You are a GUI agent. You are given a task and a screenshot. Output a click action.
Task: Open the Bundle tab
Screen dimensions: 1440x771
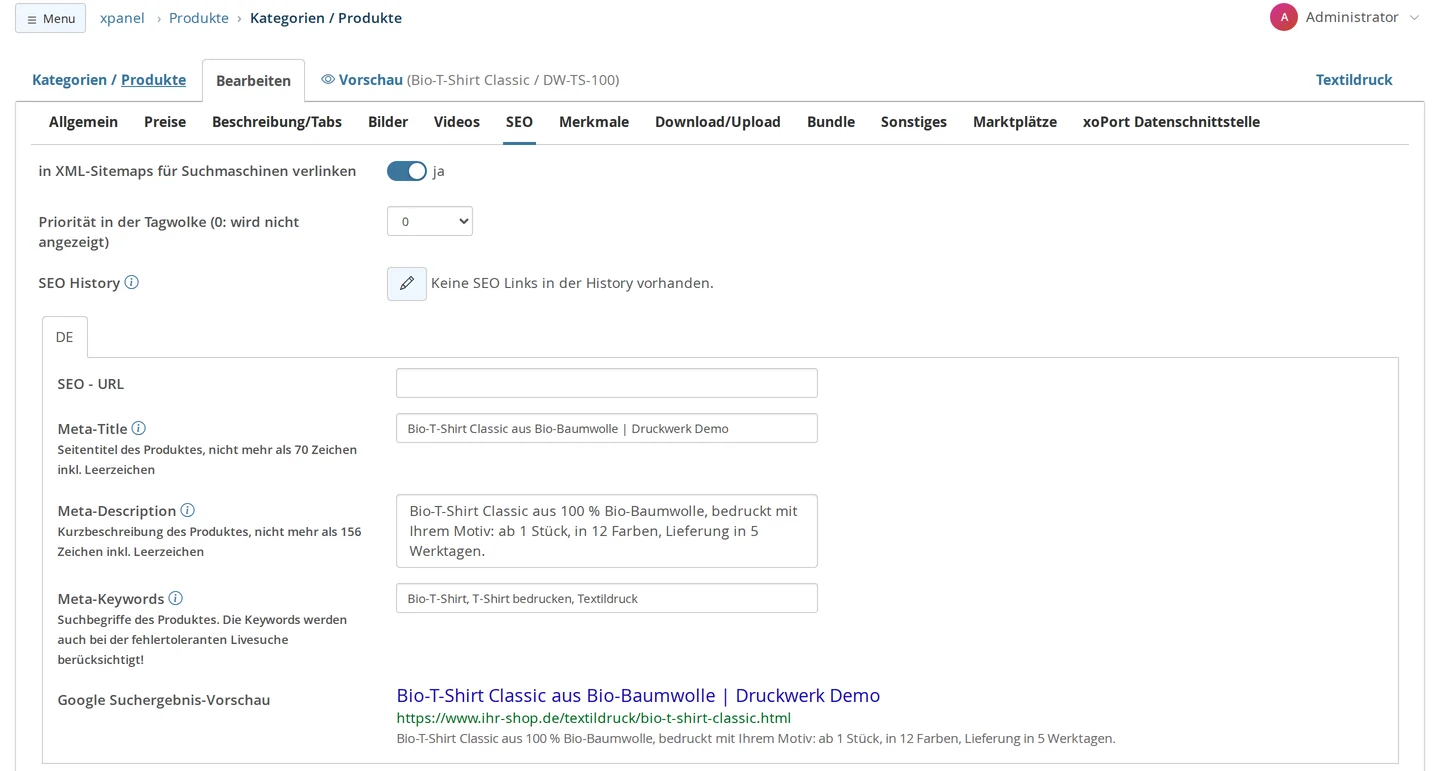pyautogui.click(x=831, y=122)
